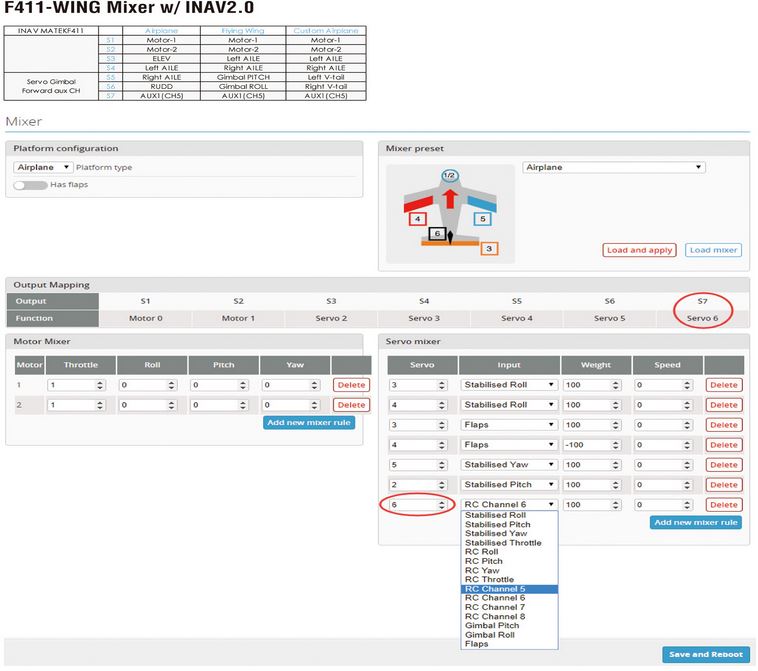Open the Stabilised Yaw input dropdown
The height and width of the screenshot is (671, 758).
coord(509,465)
